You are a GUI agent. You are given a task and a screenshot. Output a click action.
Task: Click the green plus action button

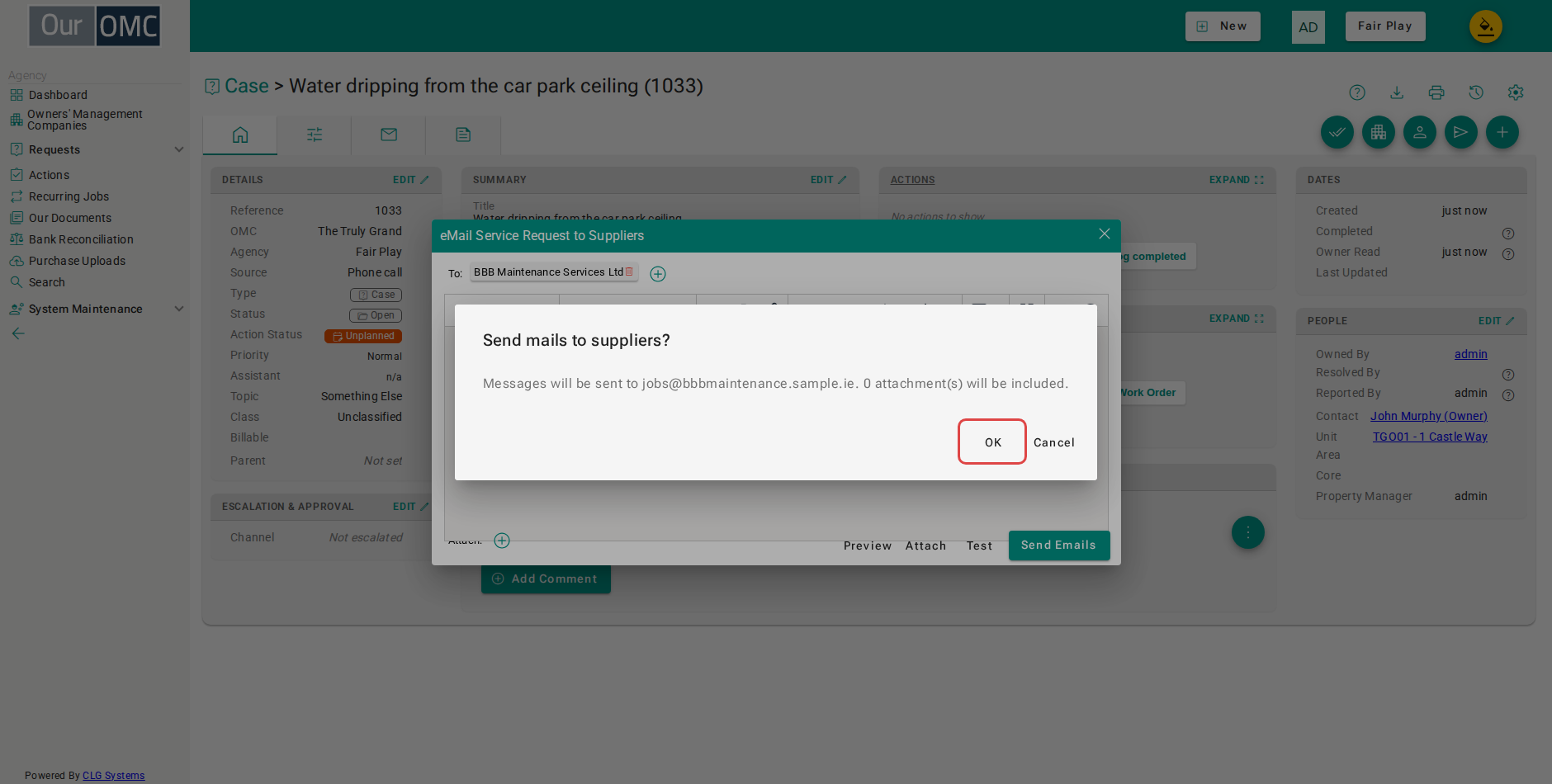click(1502, 132)
